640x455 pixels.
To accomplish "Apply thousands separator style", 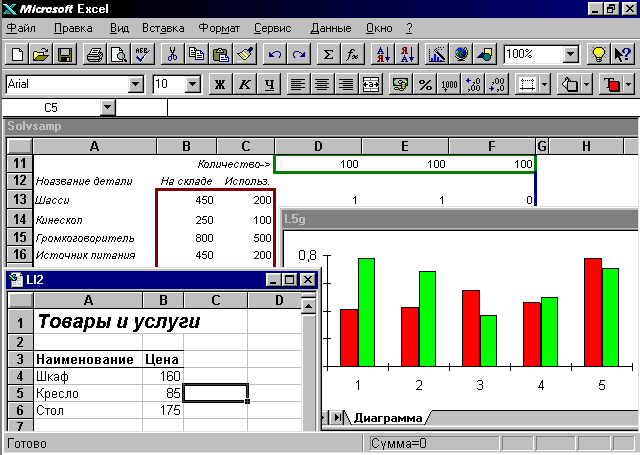I will pyautogui.click(x=449, y=84).
